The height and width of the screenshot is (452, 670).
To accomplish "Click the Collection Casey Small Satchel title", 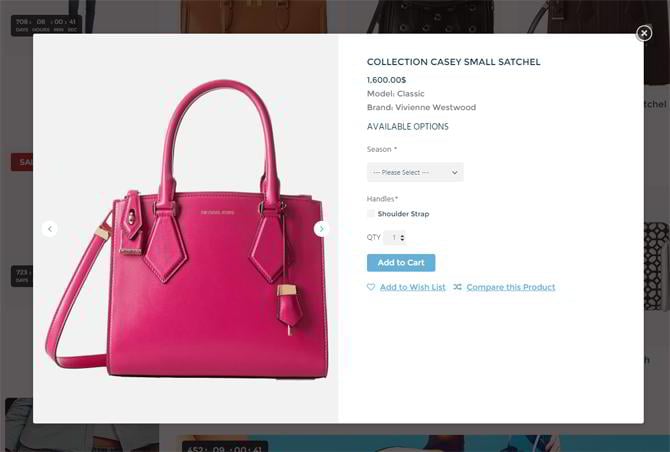I will tap(453, 62).
